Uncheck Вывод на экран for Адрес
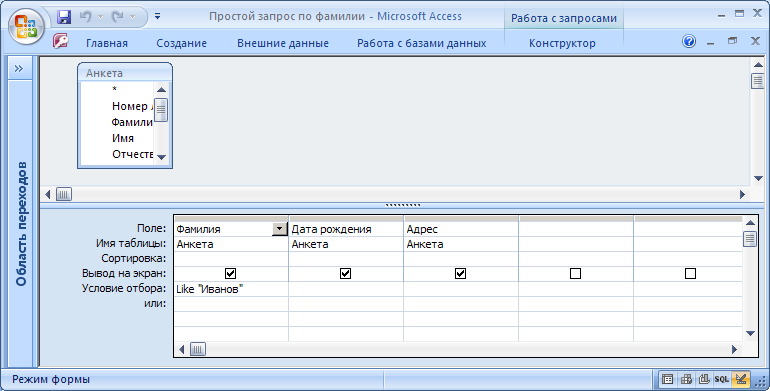Image resolution: width=770 pixels, height=391 pixels. (460, 273)
